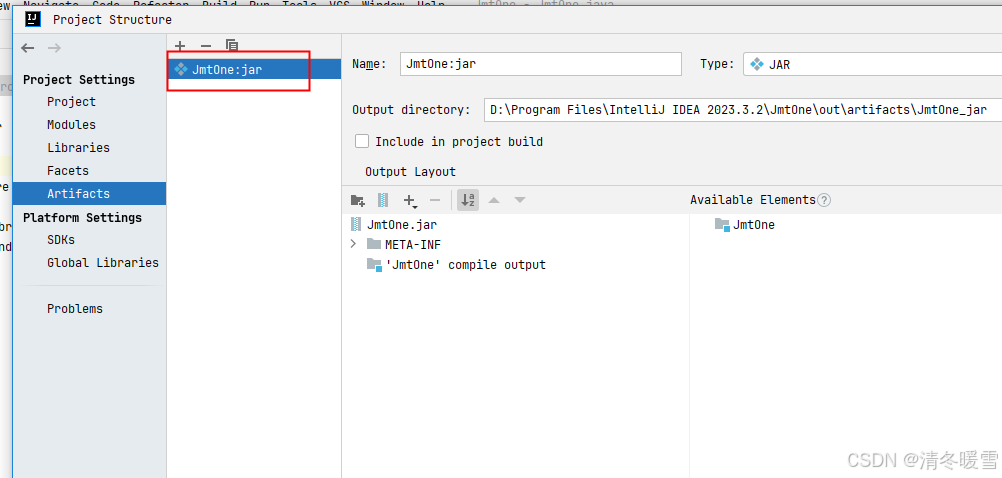
Task: Toggle sort elements by names and types
Action: 468,201
